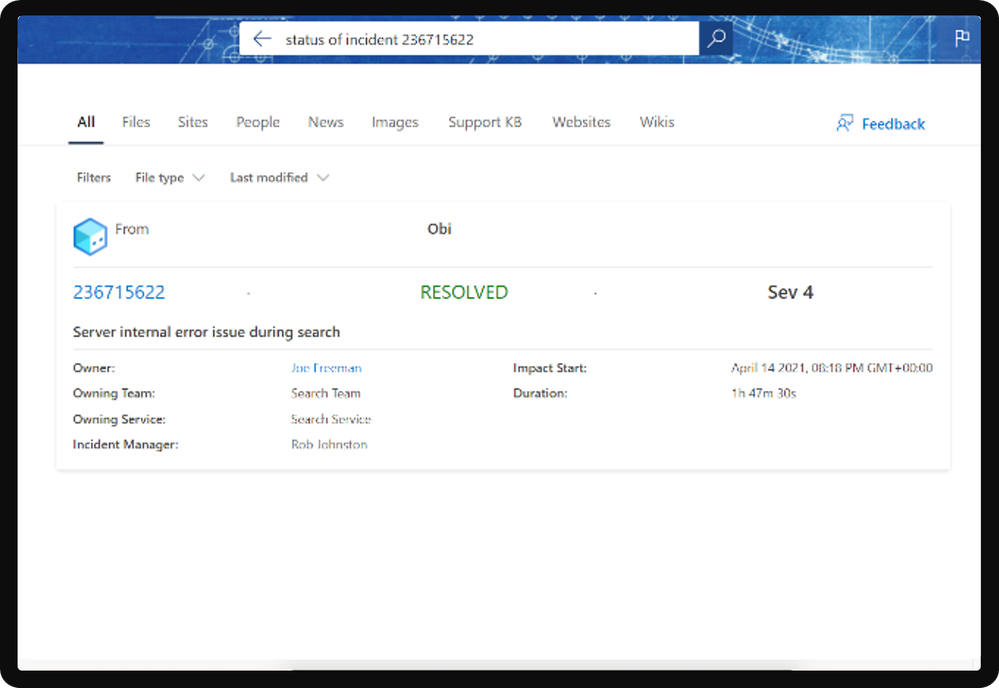The height and width of the screenshot is (688, 999).
Task: Click the blue cube bot icon
Action: coord(90,236)
